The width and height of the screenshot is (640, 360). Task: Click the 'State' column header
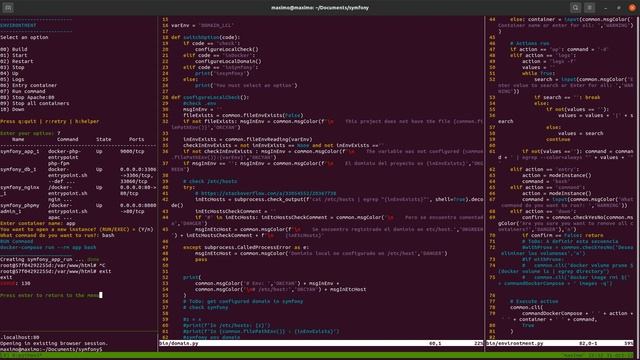pyautogui.click(x=103, y=139)
